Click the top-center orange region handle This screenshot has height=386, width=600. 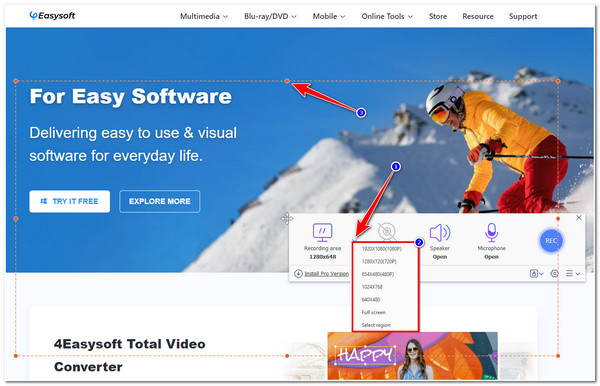287,81
